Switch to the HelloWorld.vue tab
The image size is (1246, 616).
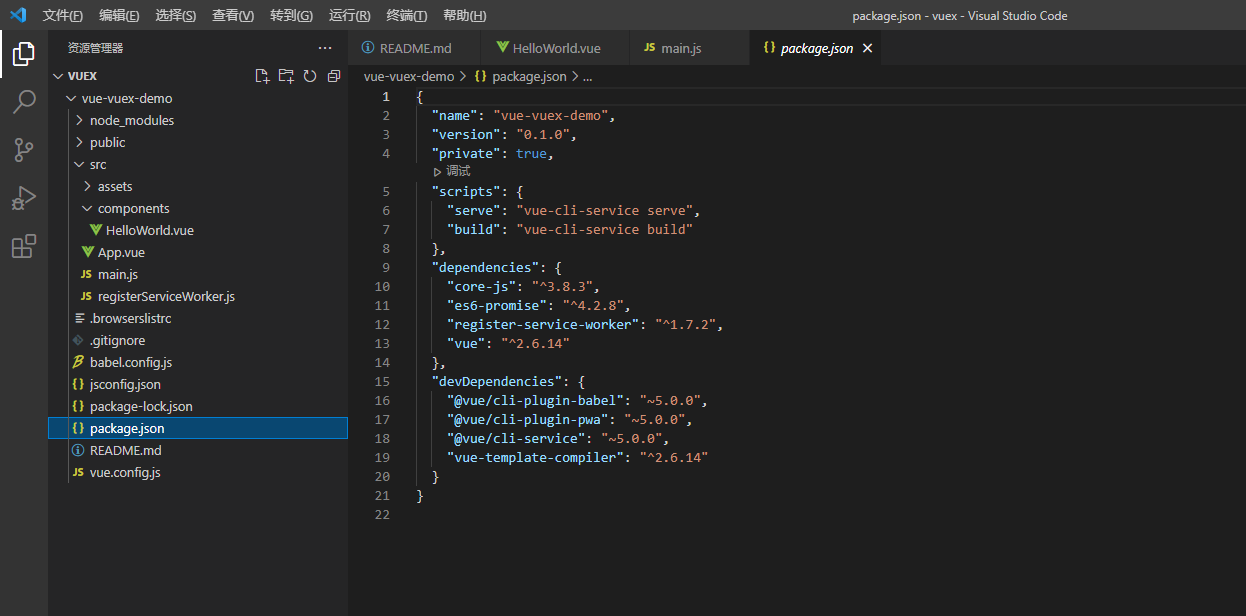555,48
